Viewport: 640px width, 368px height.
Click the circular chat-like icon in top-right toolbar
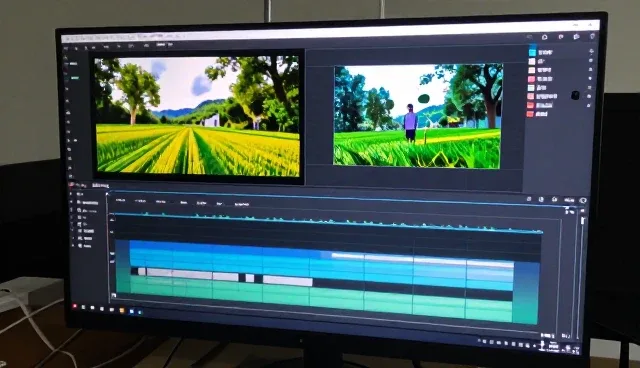(544, 37)
